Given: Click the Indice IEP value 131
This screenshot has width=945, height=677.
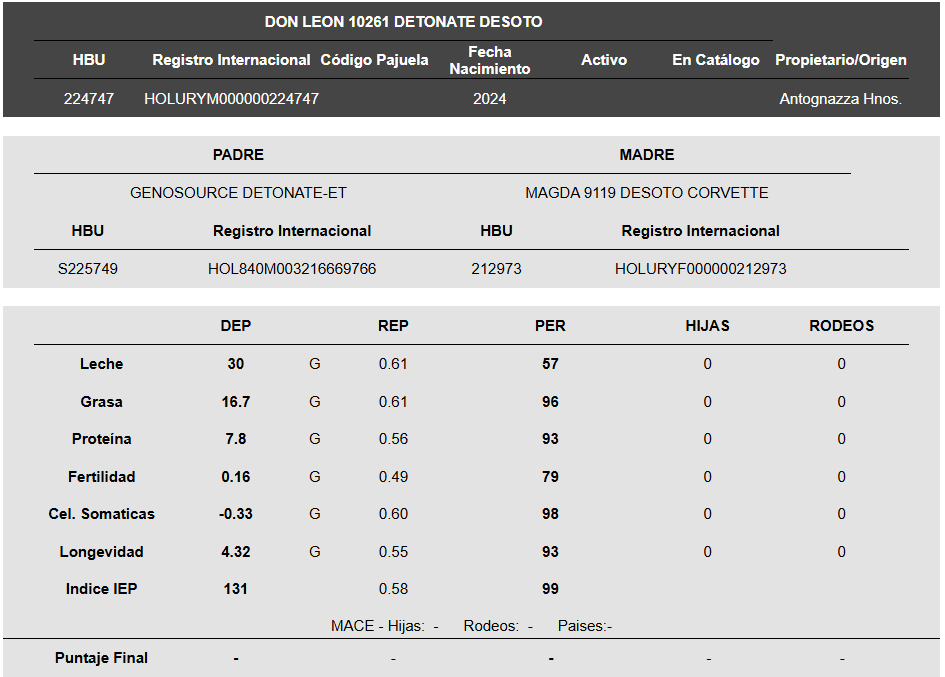Looking at the screenshot, I should click(236, 589).
